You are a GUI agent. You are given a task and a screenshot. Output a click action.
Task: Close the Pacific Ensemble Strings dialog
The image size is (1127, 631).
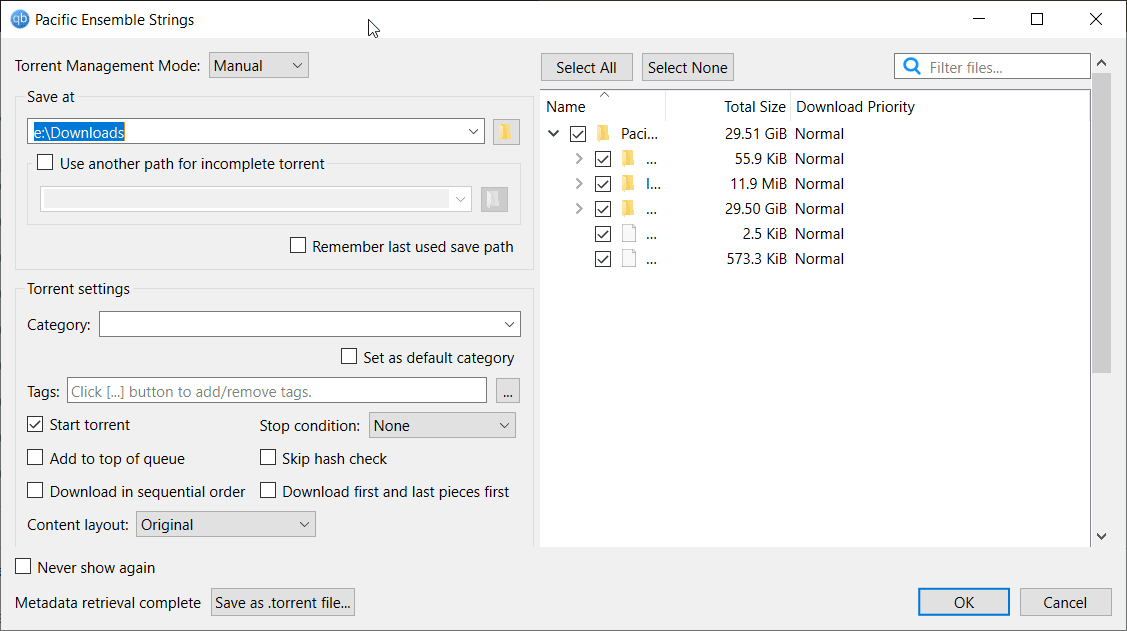tap(1096, 19)
